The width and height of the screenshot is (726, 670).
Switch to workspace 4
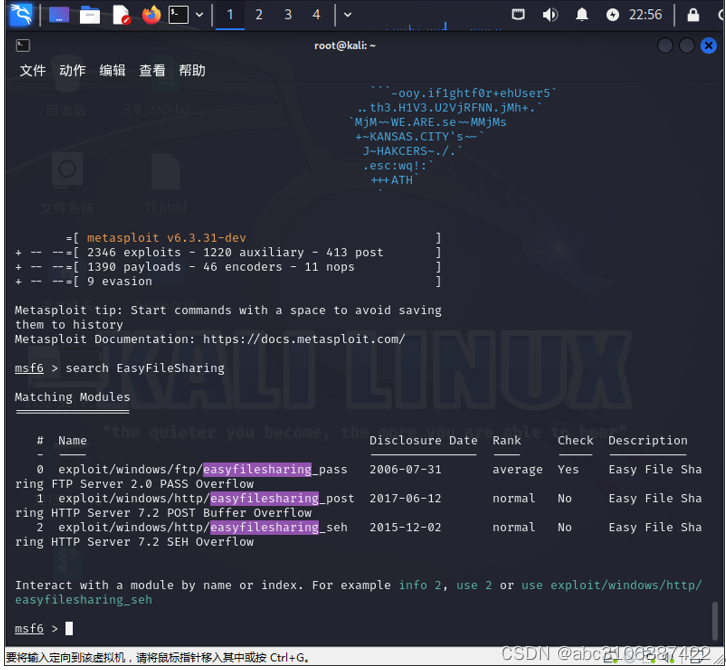[x=316, y=15]
